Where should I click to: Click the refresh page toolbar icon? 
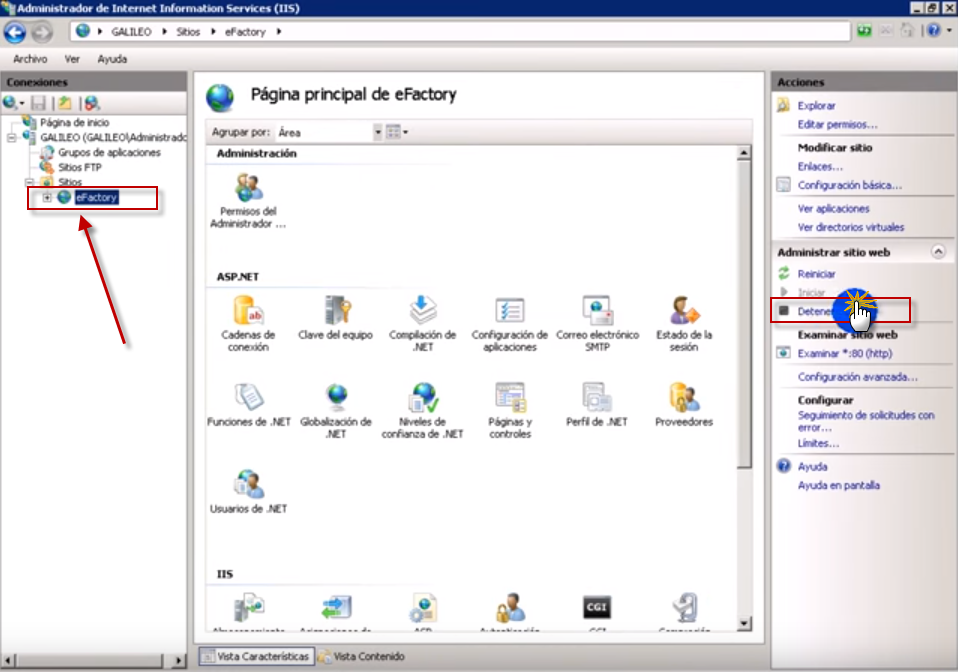point(864,31)
